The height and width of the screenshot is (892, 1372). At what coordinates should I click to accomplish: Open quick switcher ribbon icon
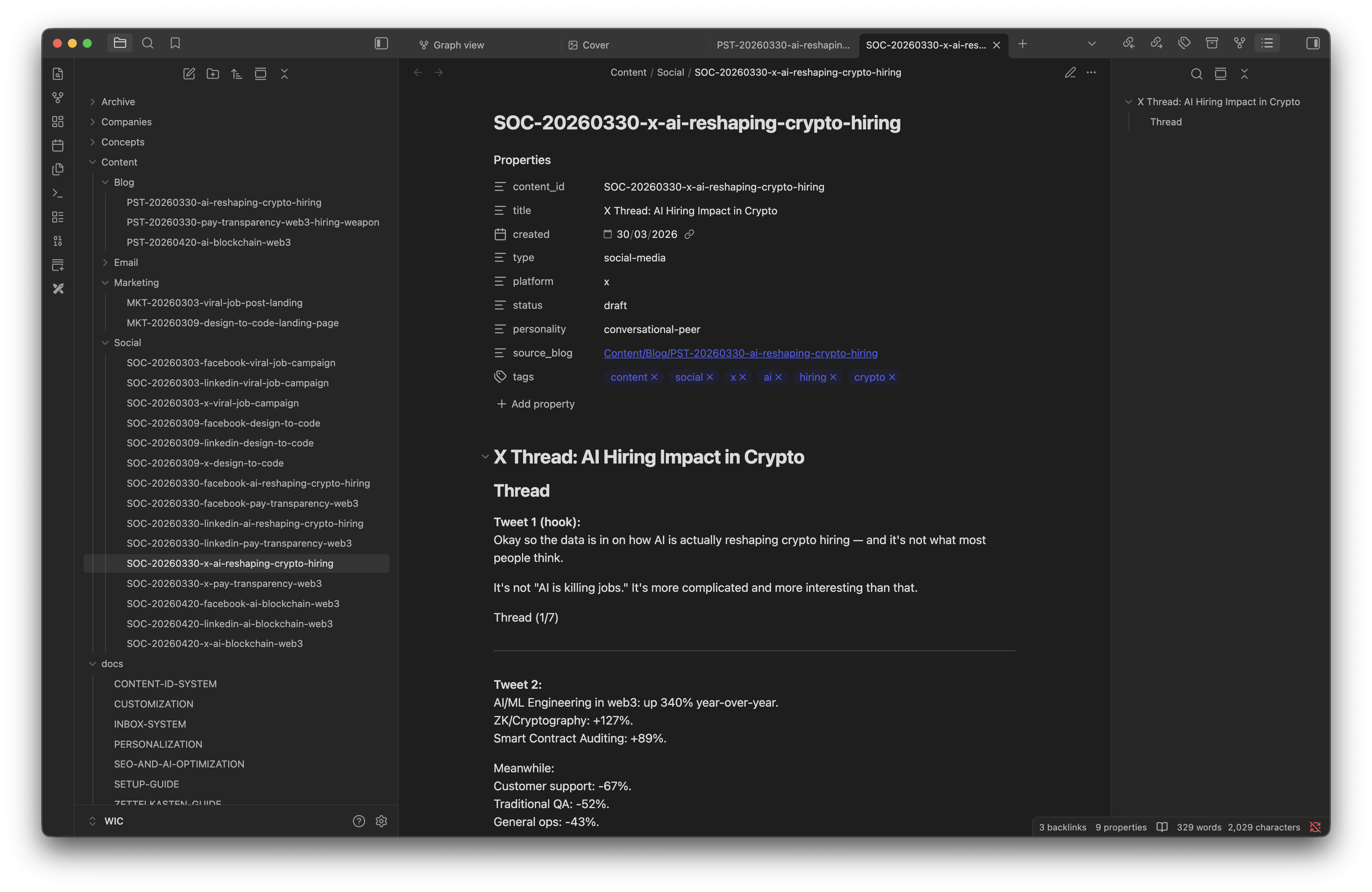tap(58, 74)
